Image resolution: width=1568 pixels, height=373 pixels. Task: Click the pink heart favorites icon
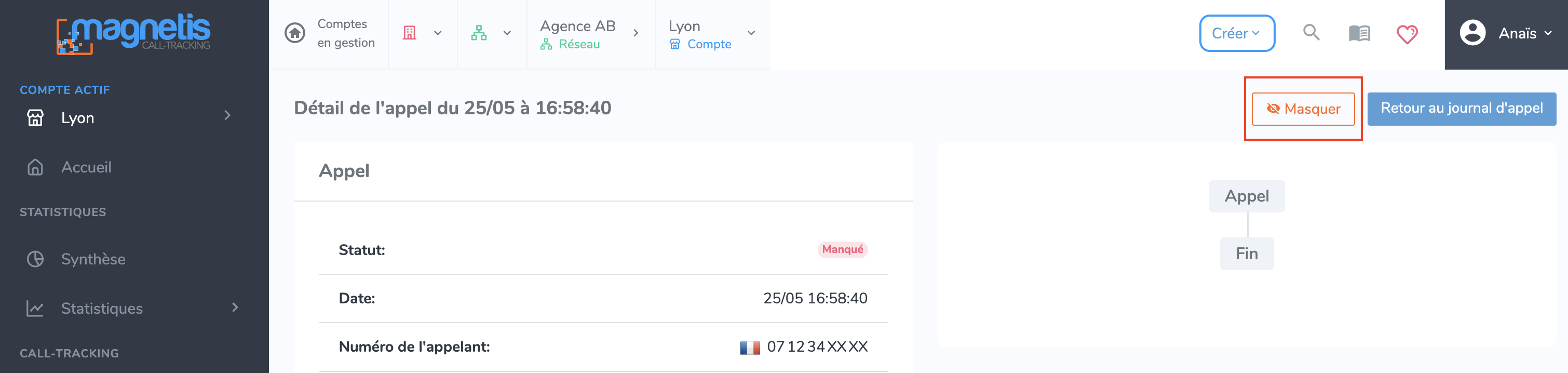tap(1407, 34)
